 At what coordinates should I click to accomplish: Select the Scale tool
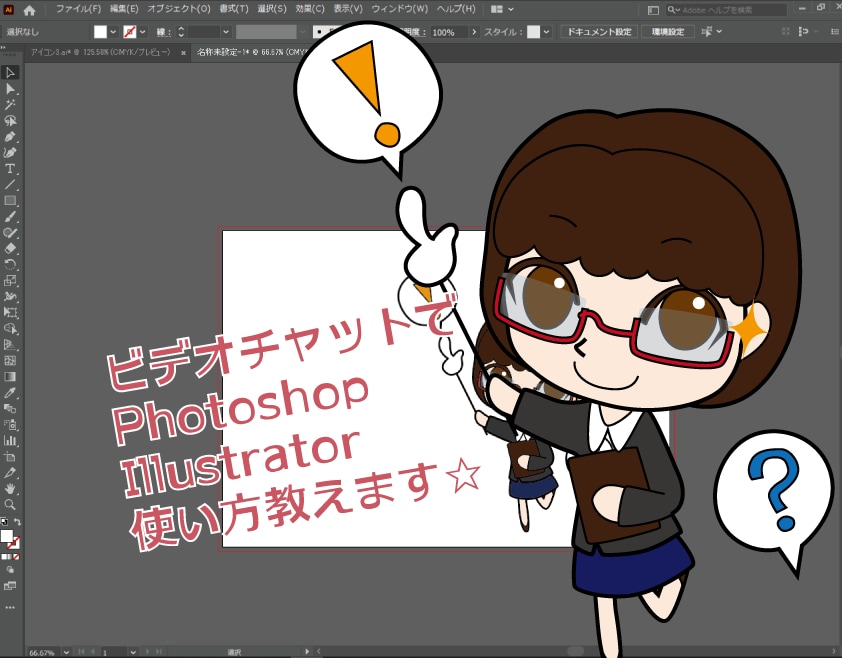tap(10, 281)
